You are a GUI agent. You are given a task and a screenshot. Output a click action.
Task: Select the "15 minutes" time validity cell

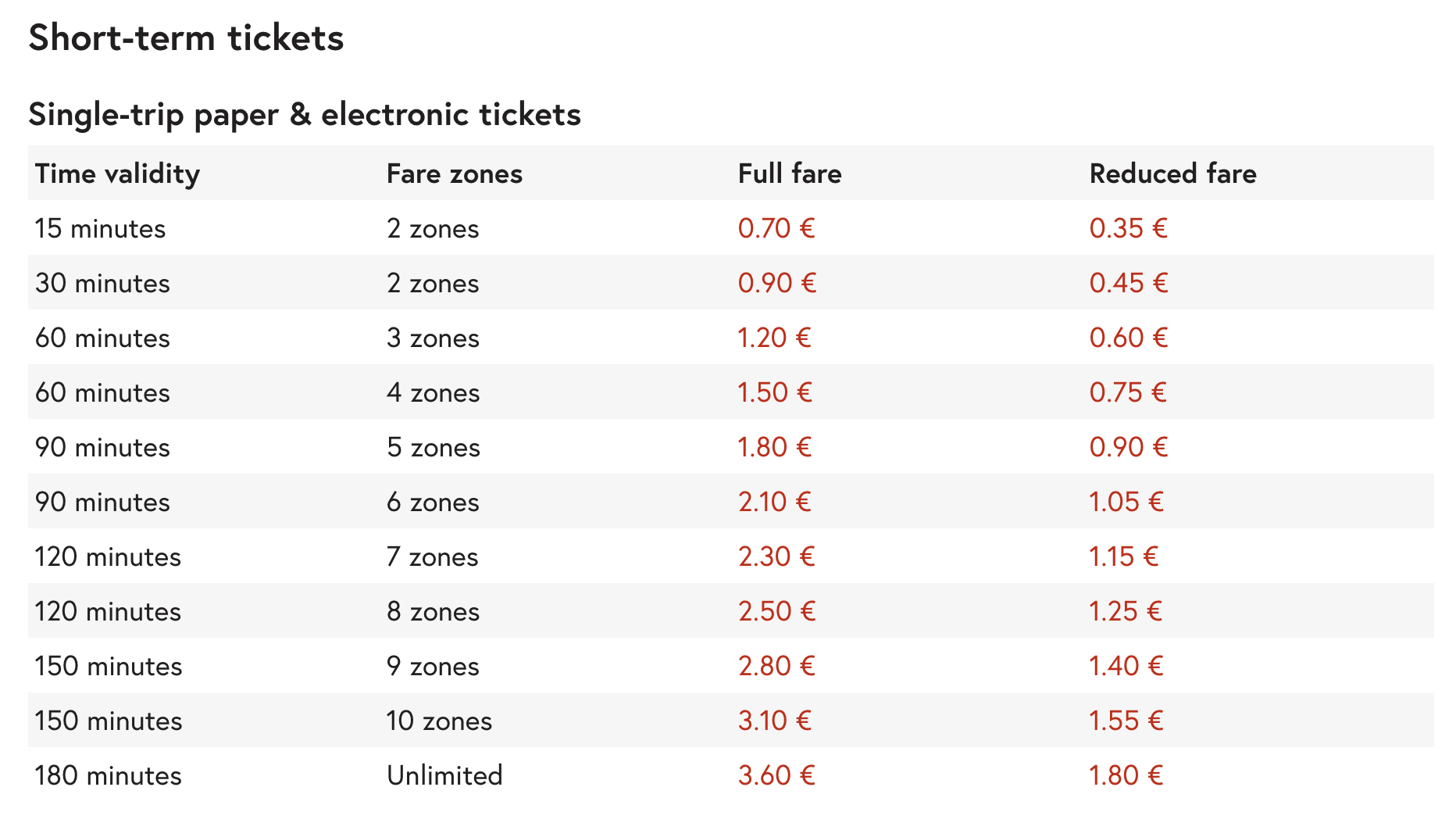[100, 228]
